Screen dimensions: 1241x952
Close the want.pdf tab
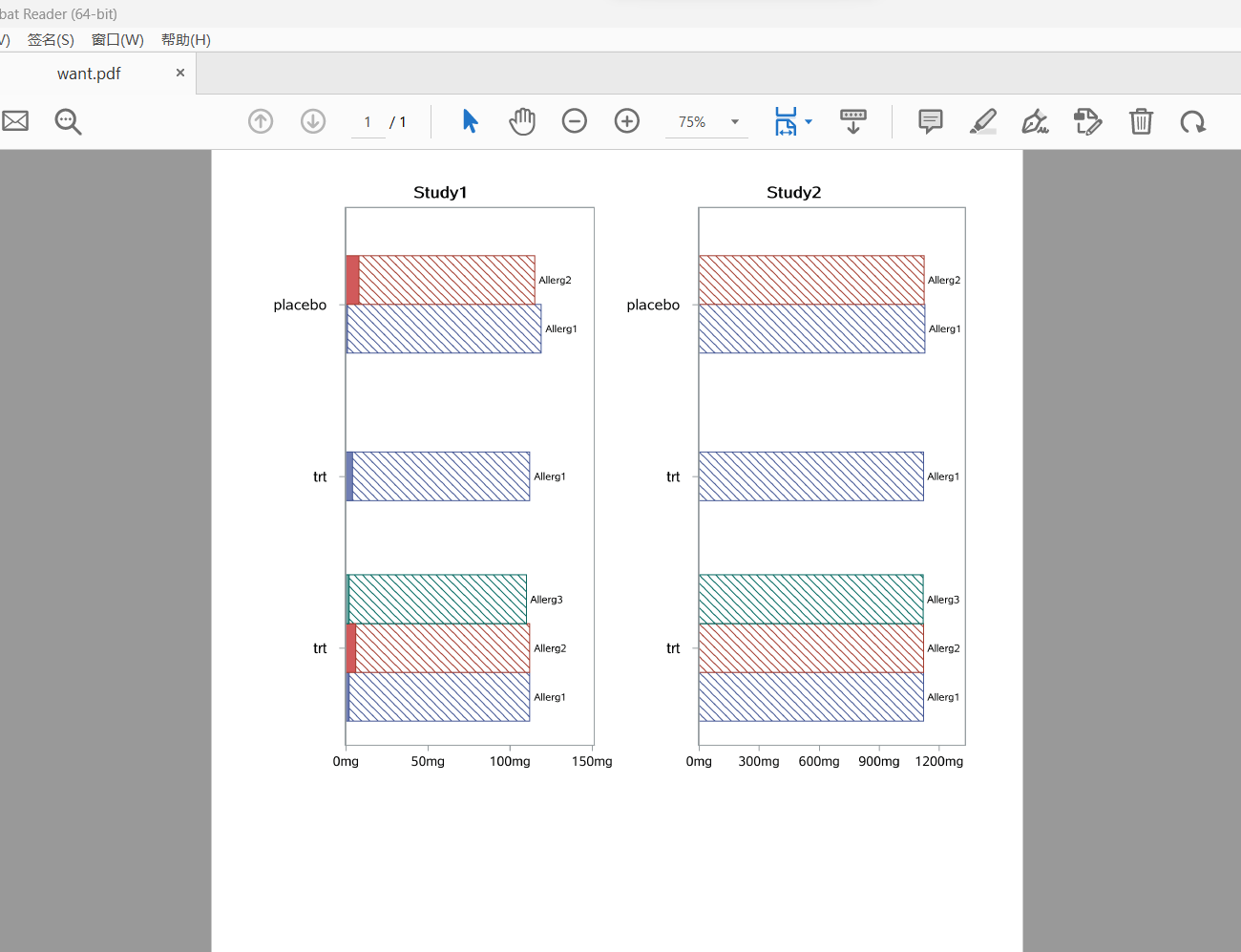point(180,73)
